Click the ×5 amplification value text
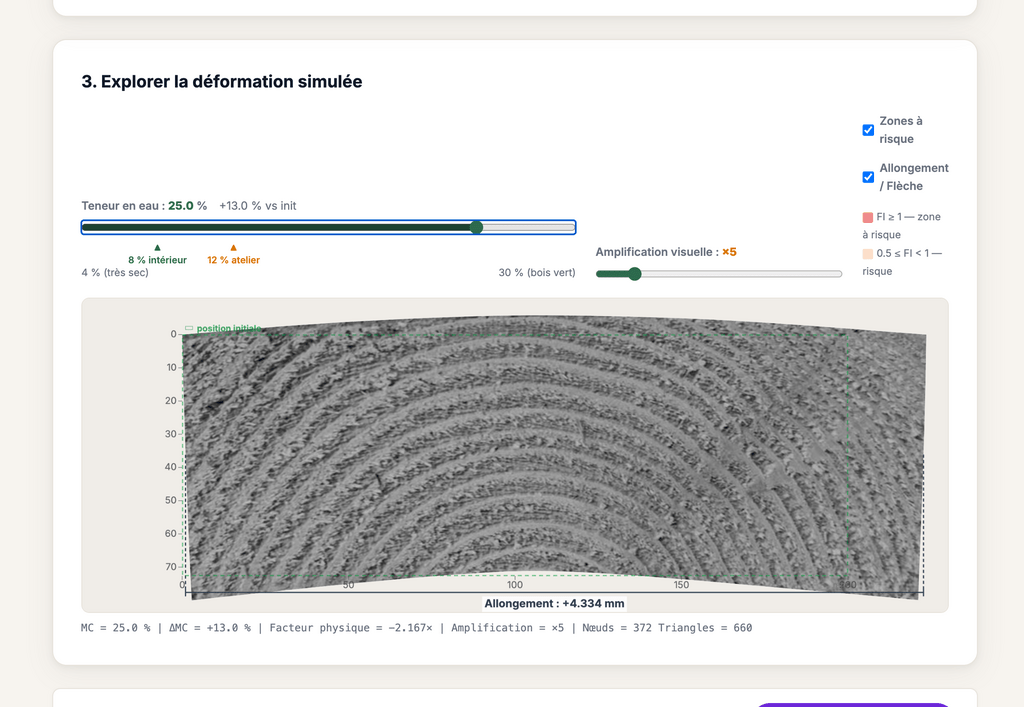Screen dimensions: 1024x707 coord(729,252)
